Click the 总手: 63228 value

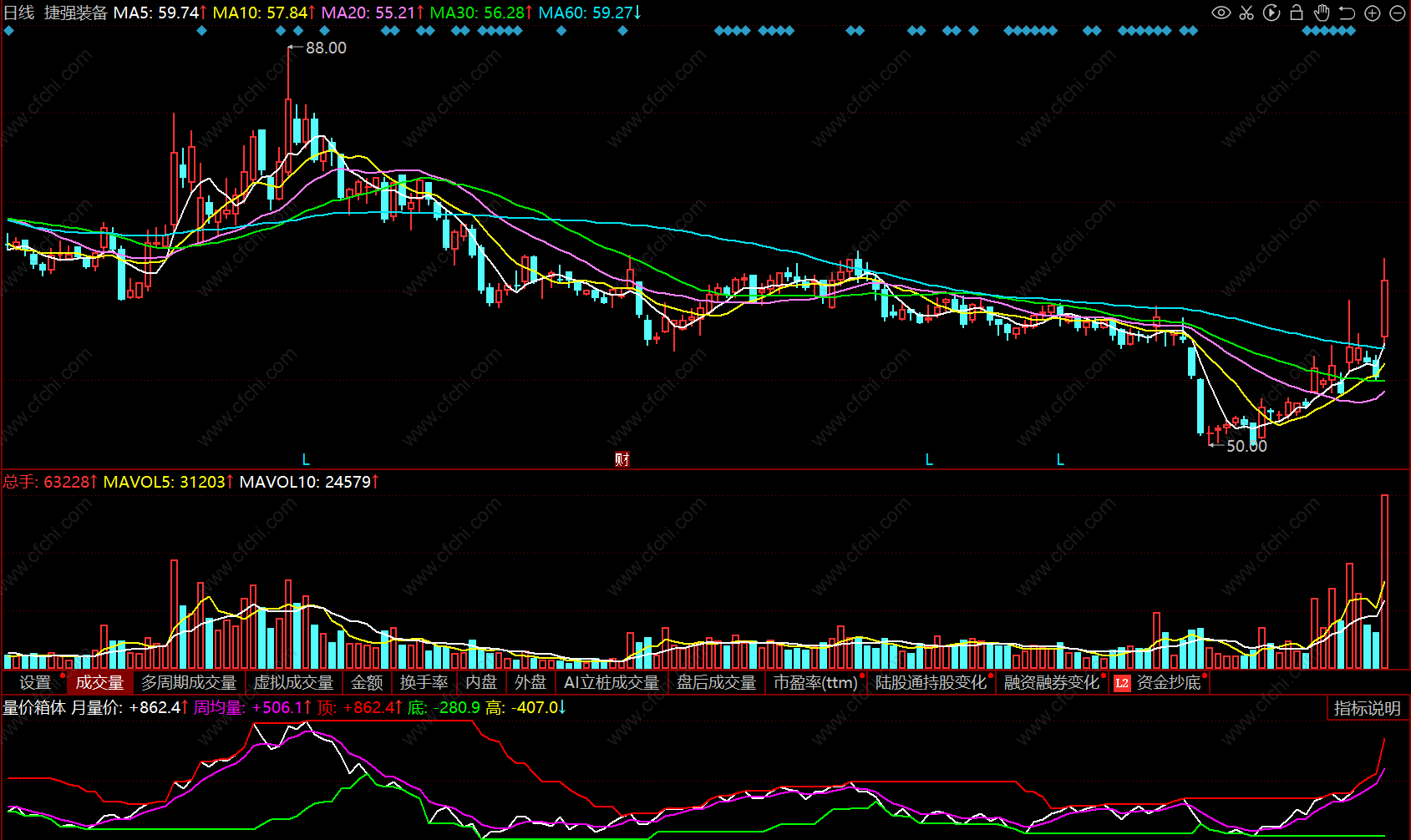click(50, 482)
